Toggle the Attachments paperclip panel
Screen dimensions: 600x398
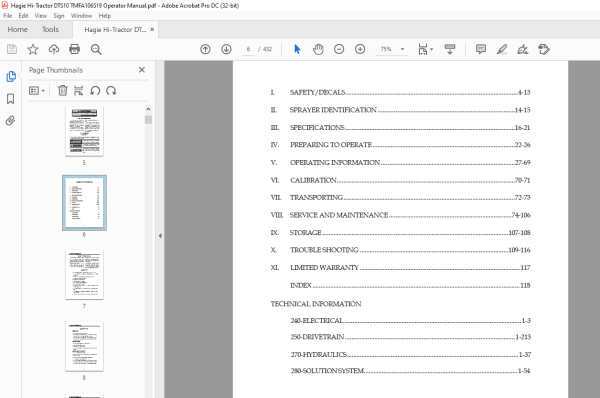click(10, 121)
